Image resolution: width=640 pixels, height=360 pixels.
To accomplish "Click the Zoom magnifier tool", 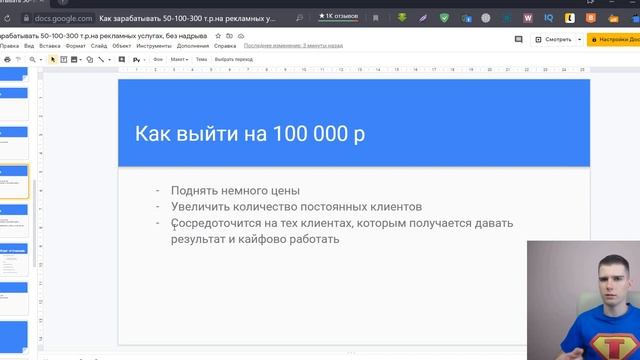I will (32, 60).
